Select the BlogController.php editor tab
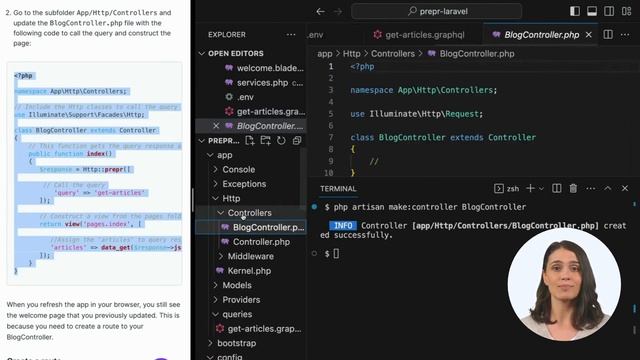This screenshot has width=640, height=360. 541,35
